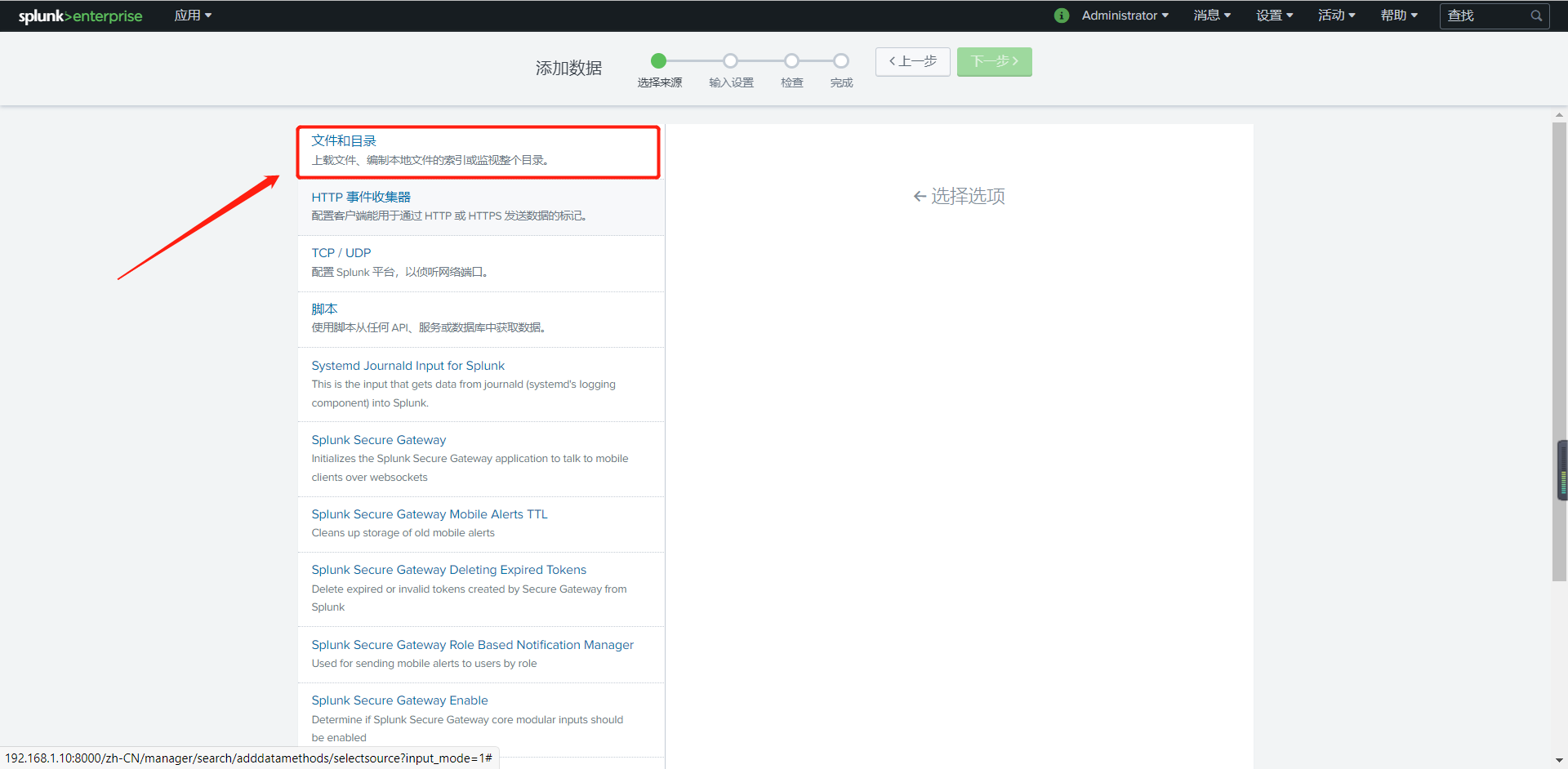Open the Administrator user menu
Viewport: 1568px width, 769px height.
(1125, 16)
